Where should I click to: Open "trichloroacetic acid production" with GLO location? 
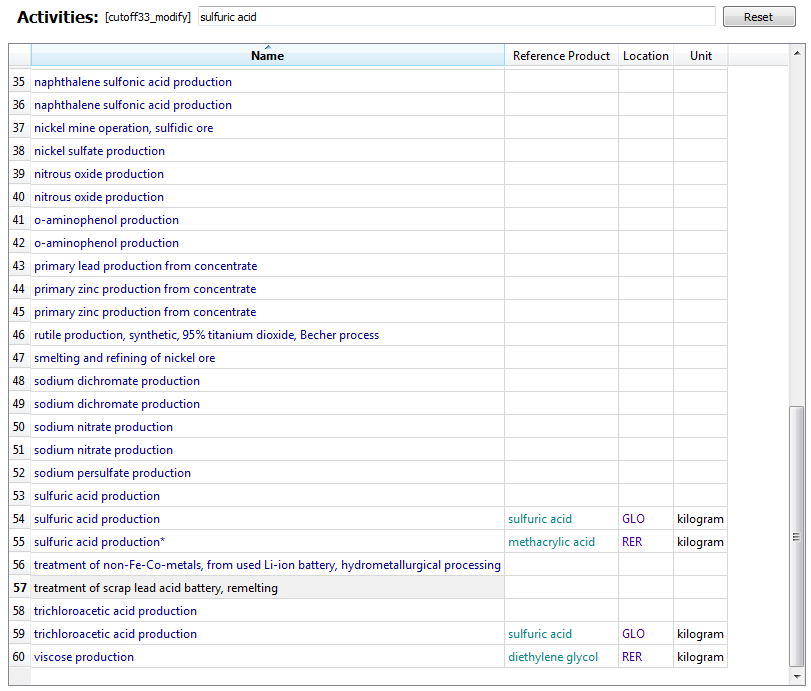pyautogui.click(x=115, y=633)
